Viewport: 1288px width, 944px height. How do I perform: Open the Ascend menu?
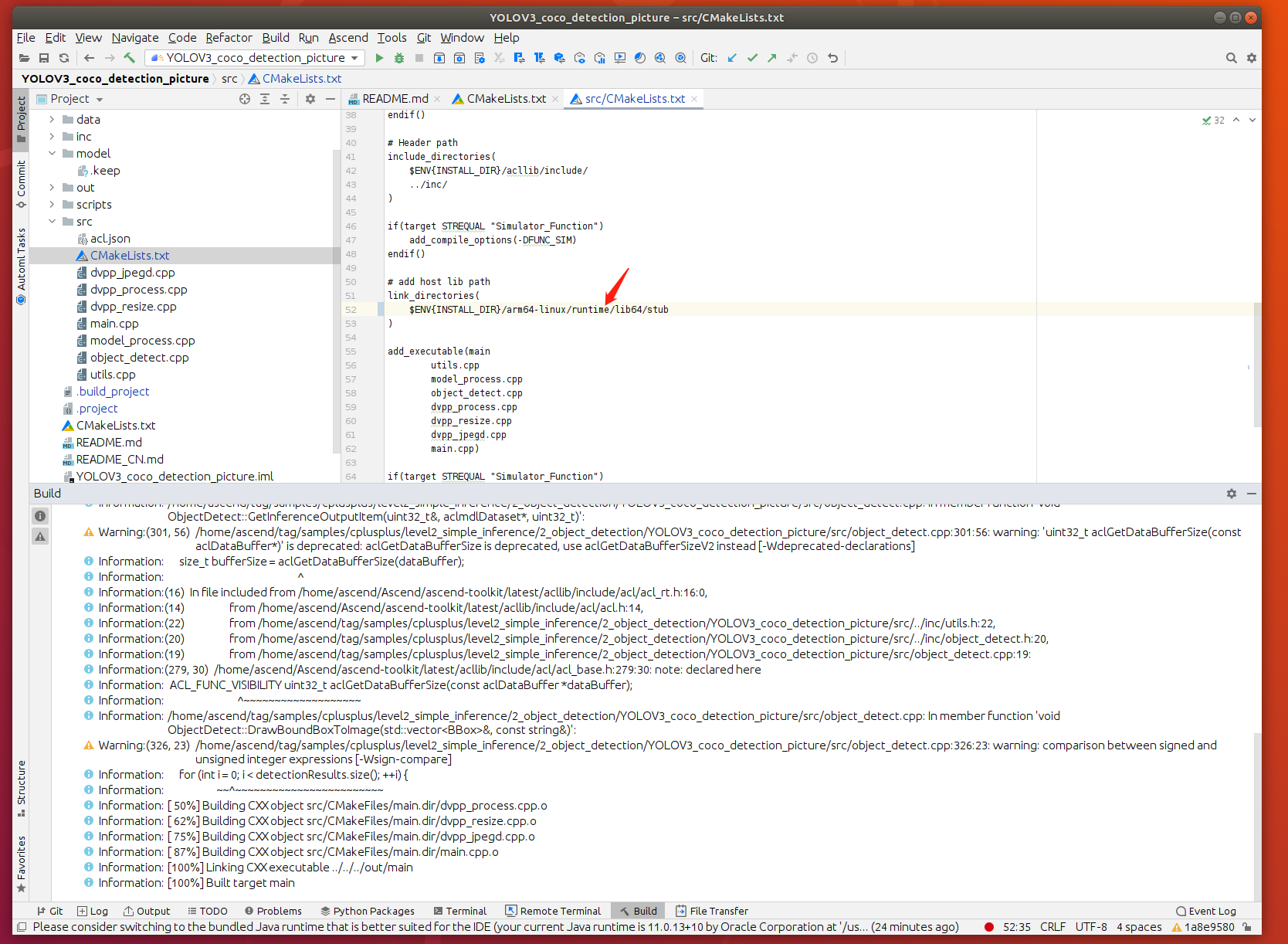point(348,38)
